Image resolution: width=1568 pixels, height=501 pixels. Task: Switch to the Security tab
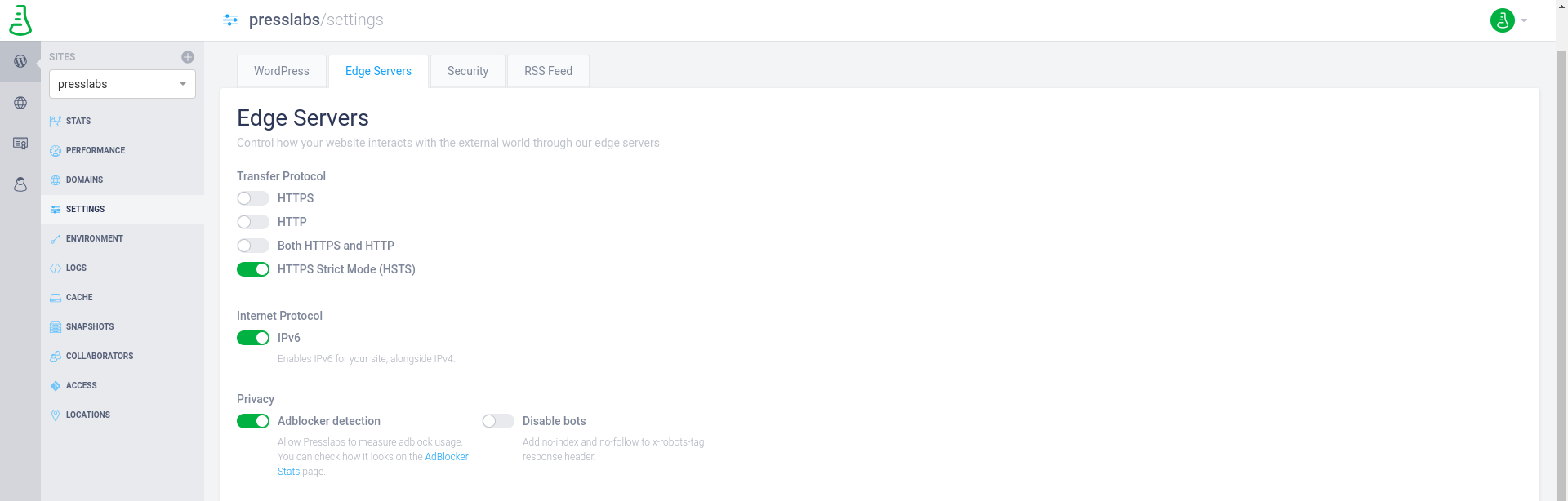point(468,71)
